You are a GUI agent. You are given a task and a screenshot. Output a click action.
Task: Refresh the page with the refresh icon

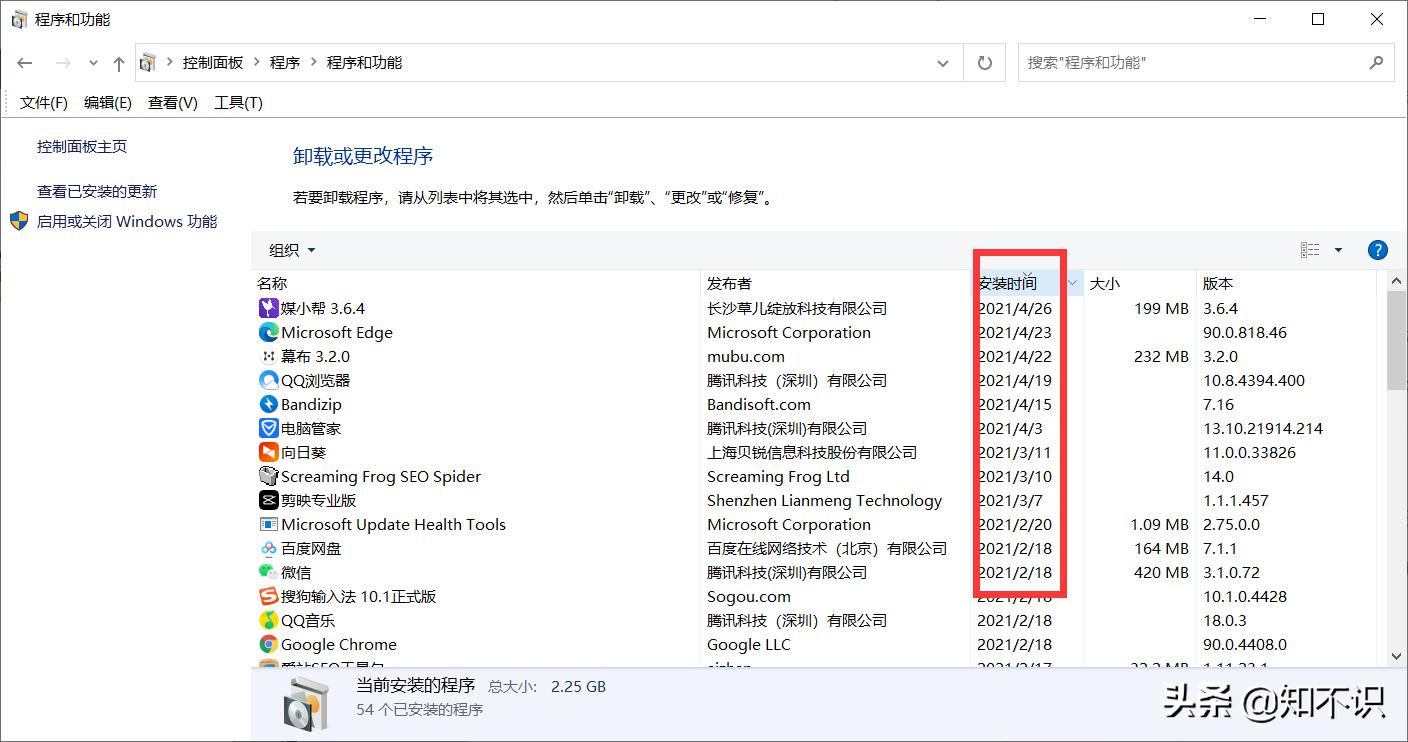pyautogui.click(x=985, y=62)
